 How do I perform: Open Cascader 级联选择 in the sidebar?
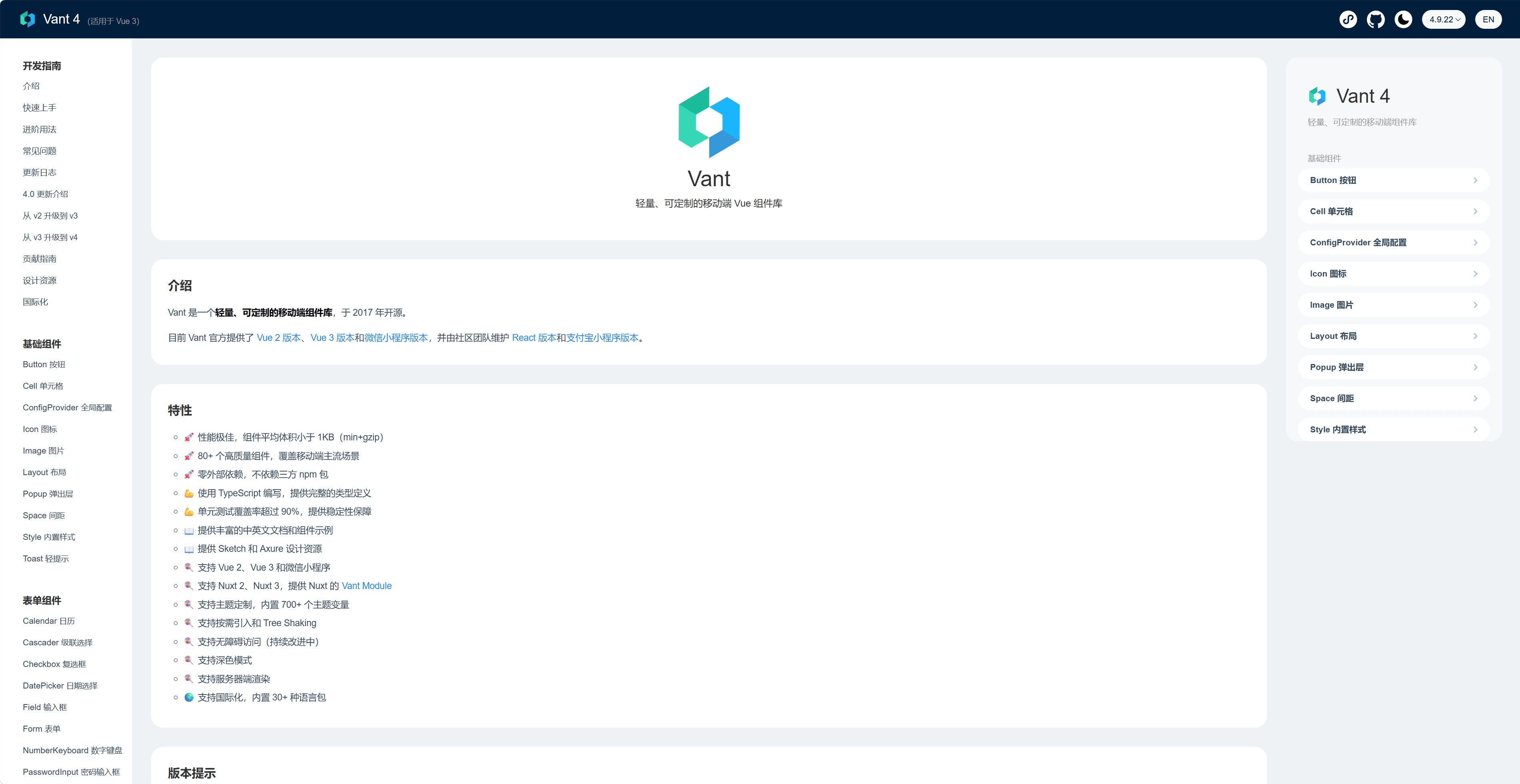pos(57,643)
